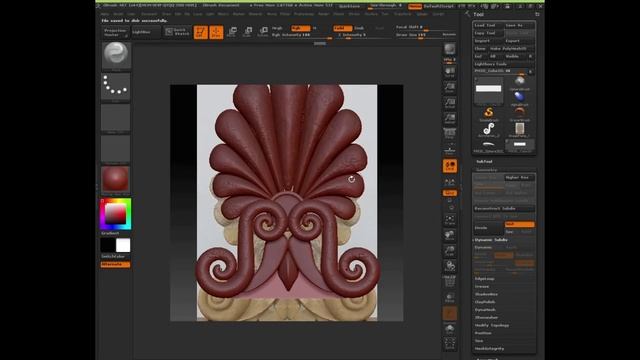Select the Rotate transform icon in top shelf

263,32
